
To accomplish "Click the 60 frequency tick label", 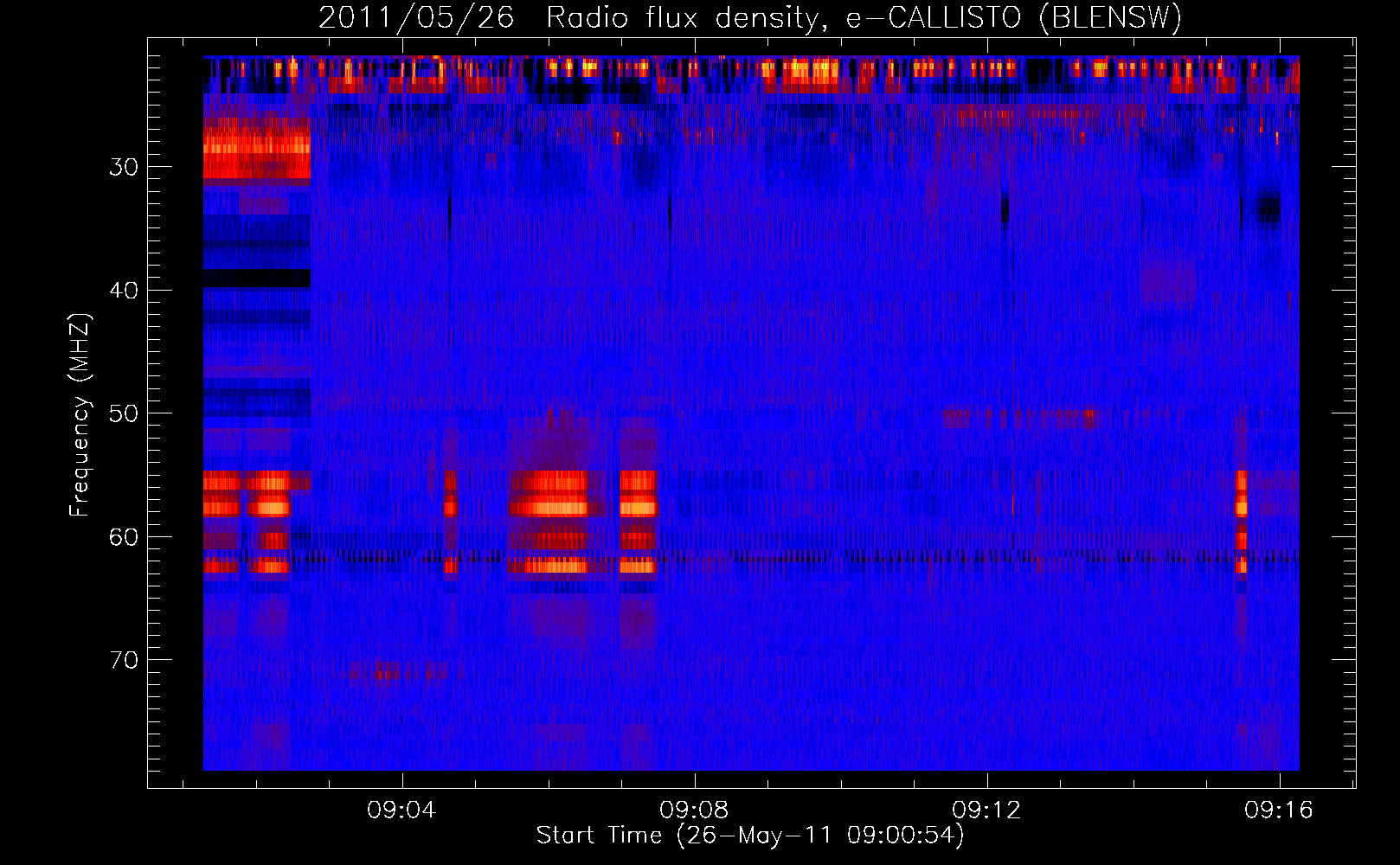I will (x=124, y=537).
